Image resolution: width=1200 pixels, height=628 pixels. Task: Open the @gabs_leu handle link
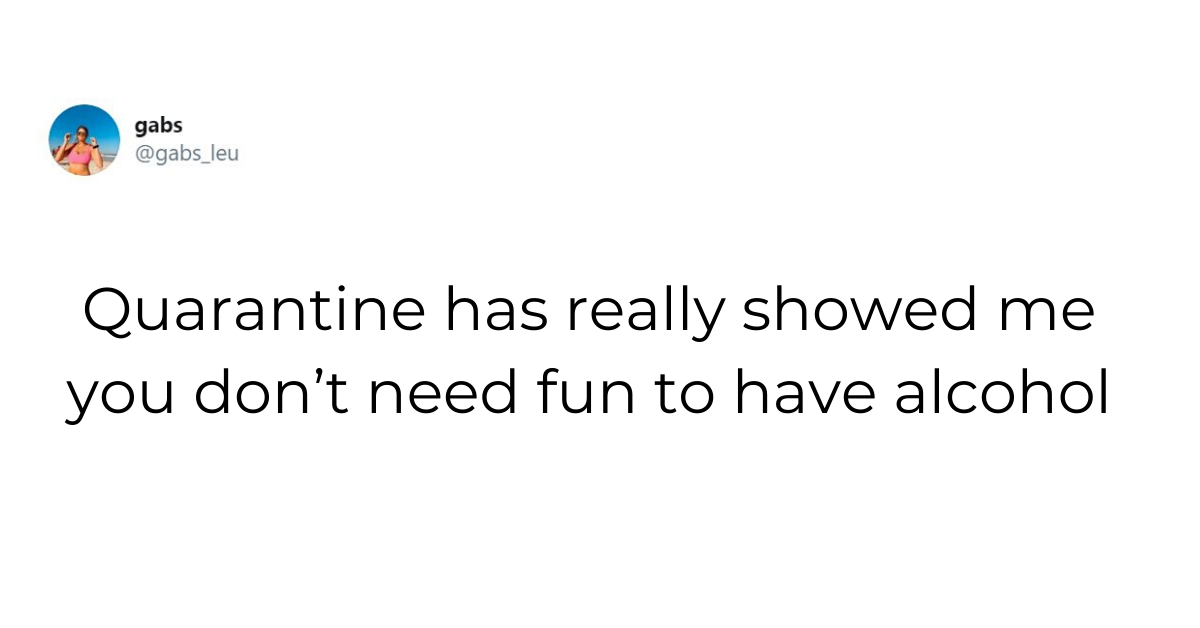click(x=187, y=154)
